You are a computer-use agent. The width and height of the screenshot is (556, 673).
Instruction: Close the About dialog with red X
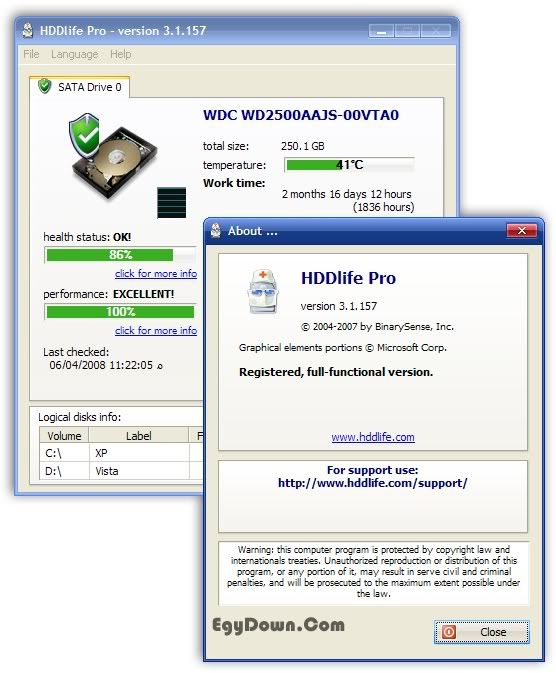pyautogui.click(x=522, y=230)
